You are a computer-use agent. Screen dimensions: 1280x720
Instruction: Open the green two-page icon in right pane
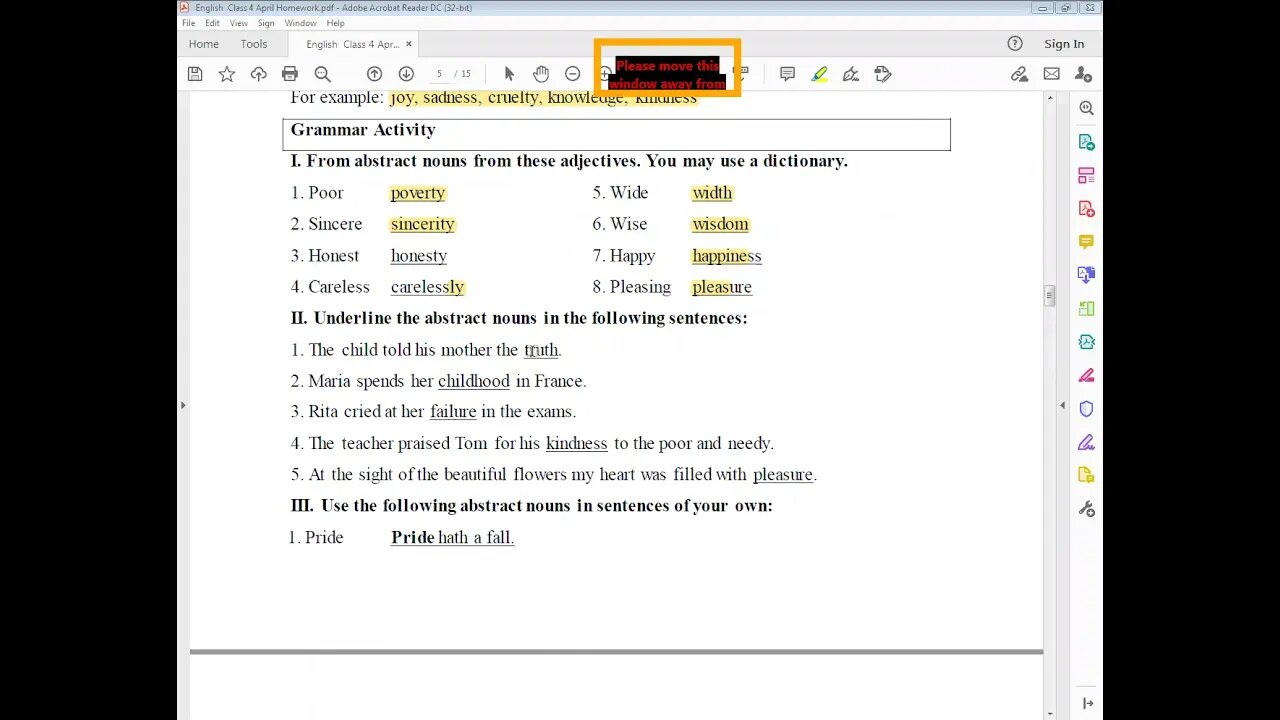pos(1087,309)
